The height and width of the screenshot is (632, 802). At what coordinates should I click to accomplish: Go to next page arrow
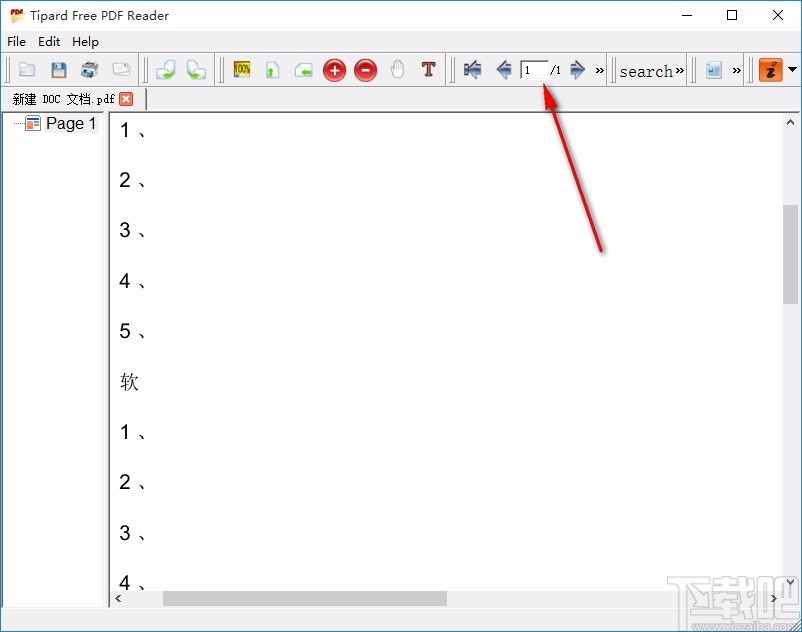(x=577, y=70)
